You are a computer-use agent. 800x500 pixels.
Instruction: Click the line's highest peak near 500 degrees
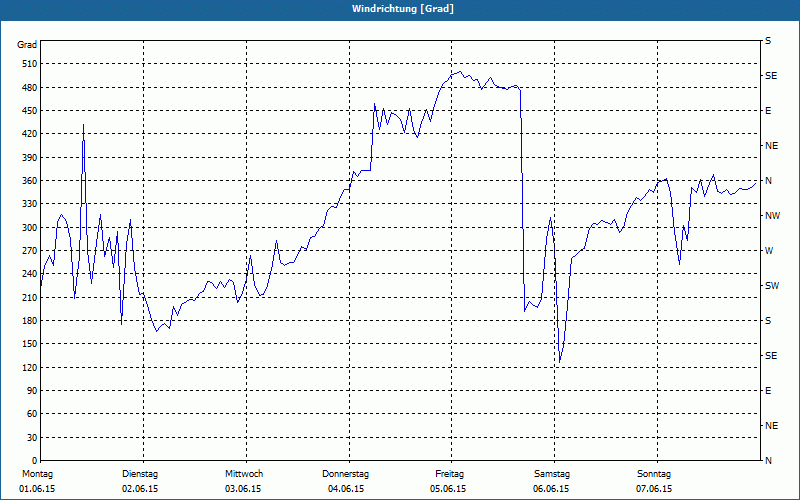(460, 71)
